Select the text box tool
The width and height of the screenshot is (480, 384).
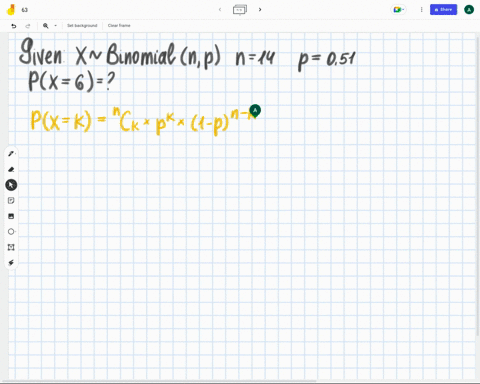coord(11,247)
